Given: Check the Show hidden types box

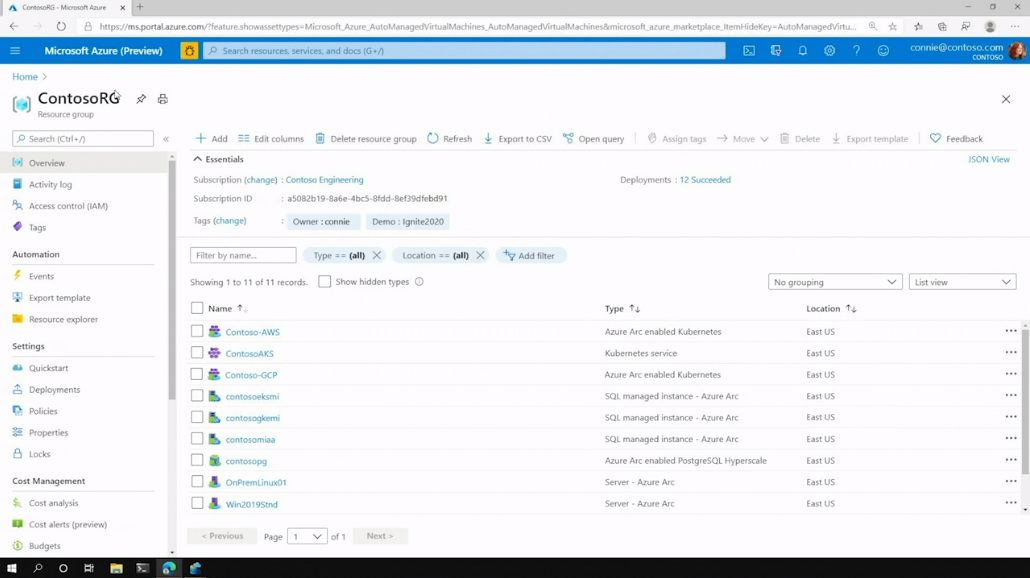Looking at the screenshot, I should (324, 282).
